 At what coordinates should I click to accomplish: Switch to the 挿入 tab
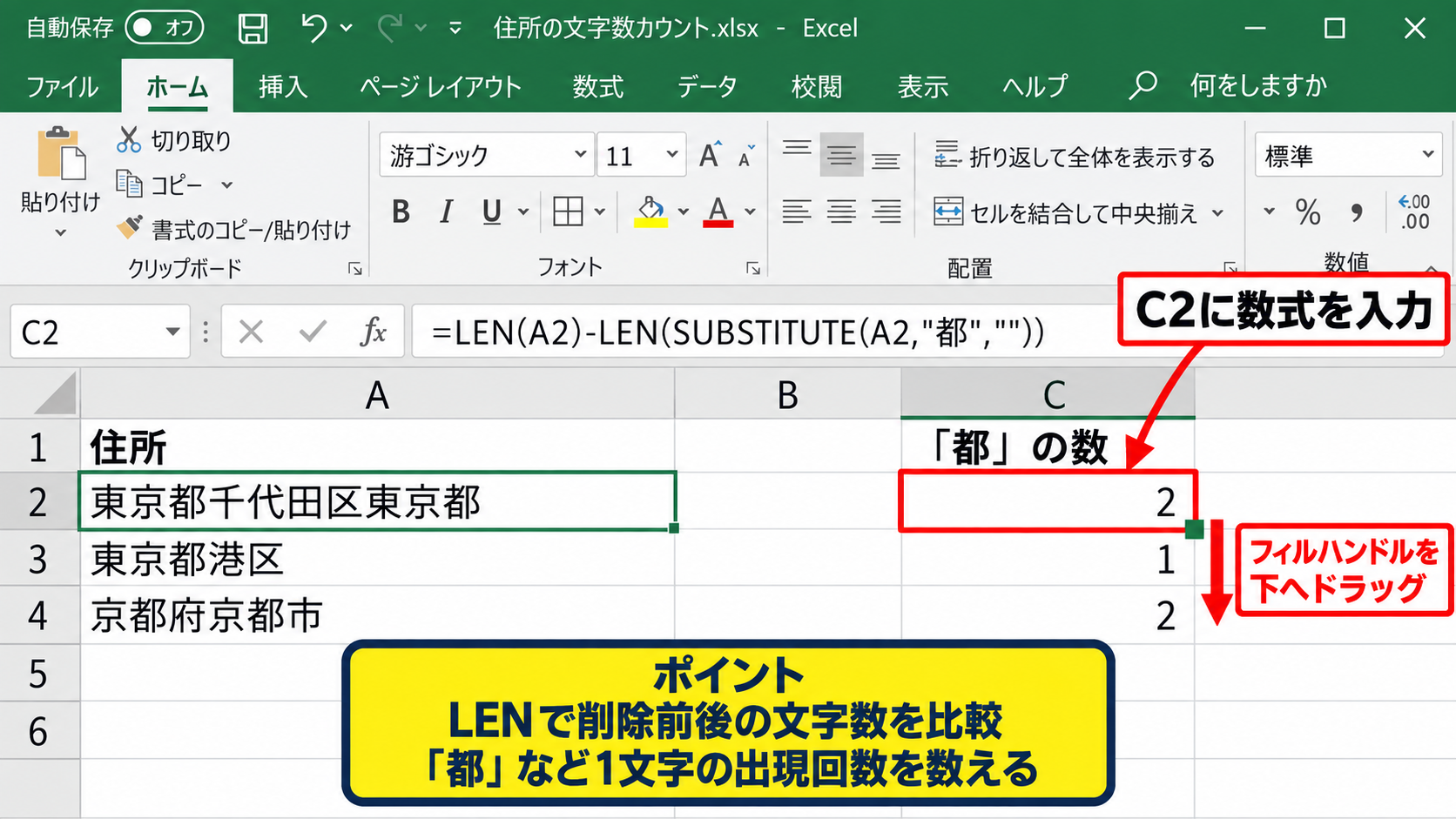pyautogui.click(x=283, y=86)
